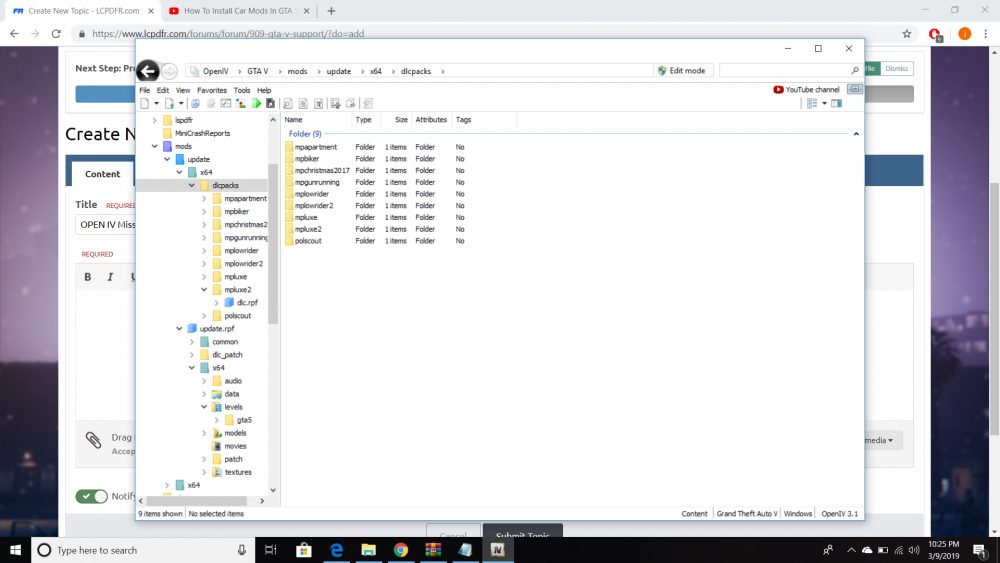Screen dimensions: 1000x563
Task: Collapse the mods tree node
Action: 154,147
